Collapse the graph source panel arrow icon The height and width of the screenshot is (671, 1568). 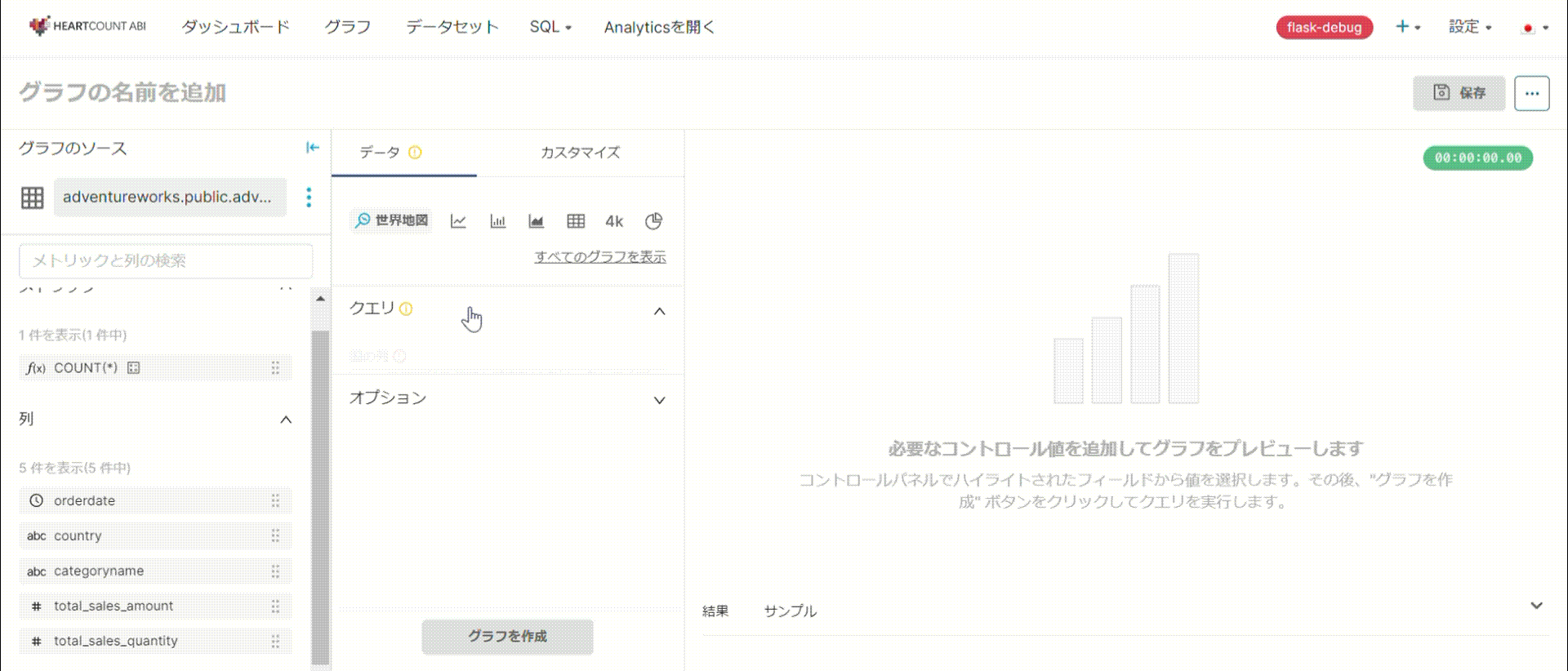(312, 148)
